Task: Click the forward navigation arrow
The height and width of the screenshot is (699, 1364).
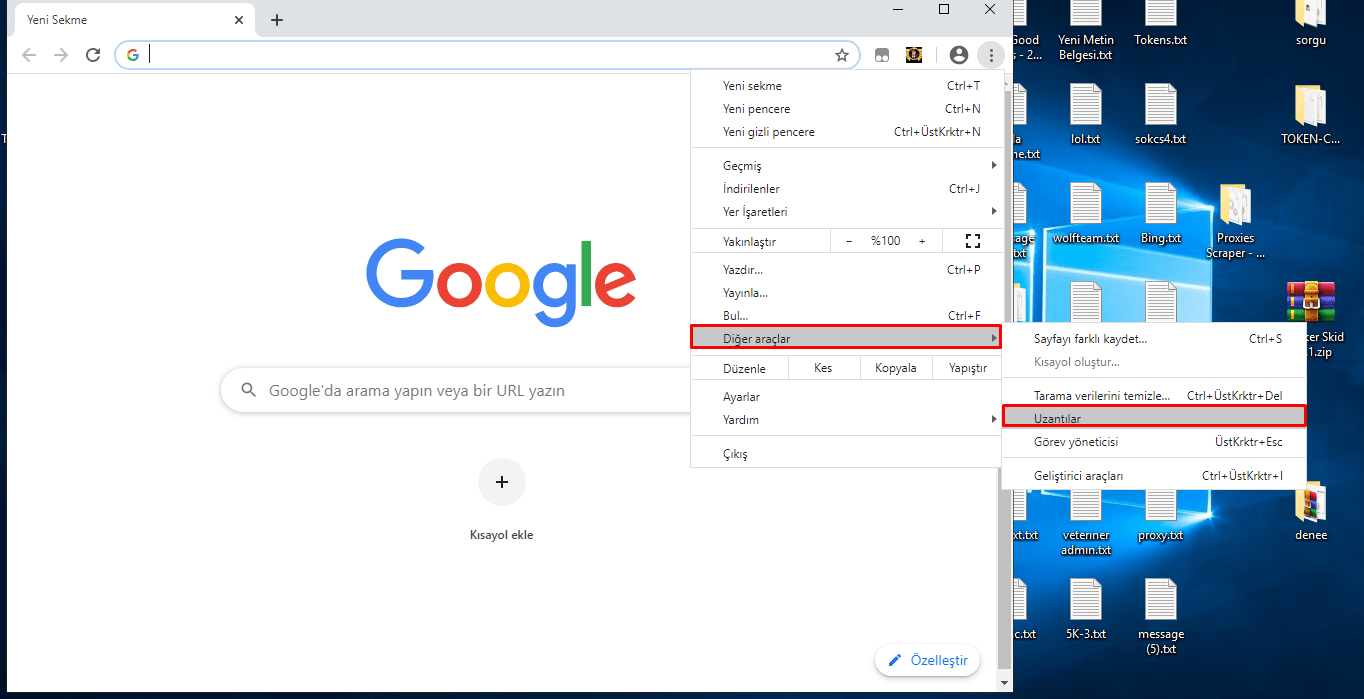Action: pos(61,55)
